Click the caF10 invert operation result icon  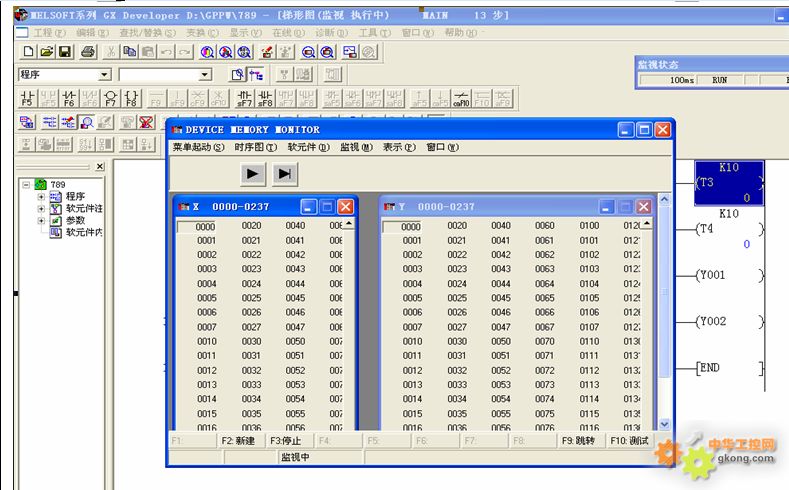(460, 99)
